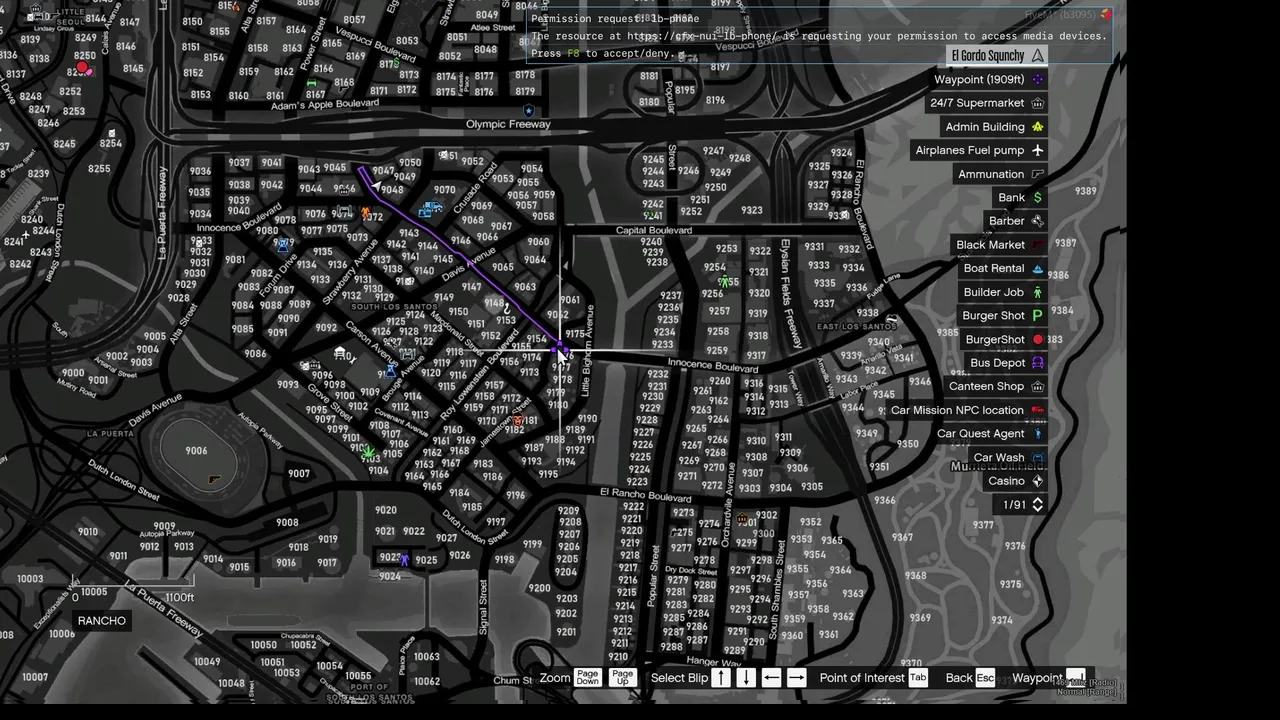
Task: Click the Tab key for Point of Interest
Action: [917, 678]
